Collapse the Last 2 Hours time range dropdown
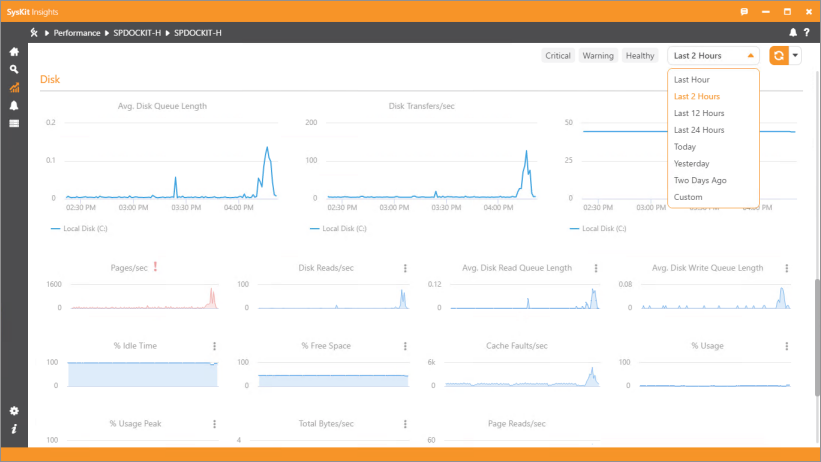821x462 pixels. [x=713, y=56]
